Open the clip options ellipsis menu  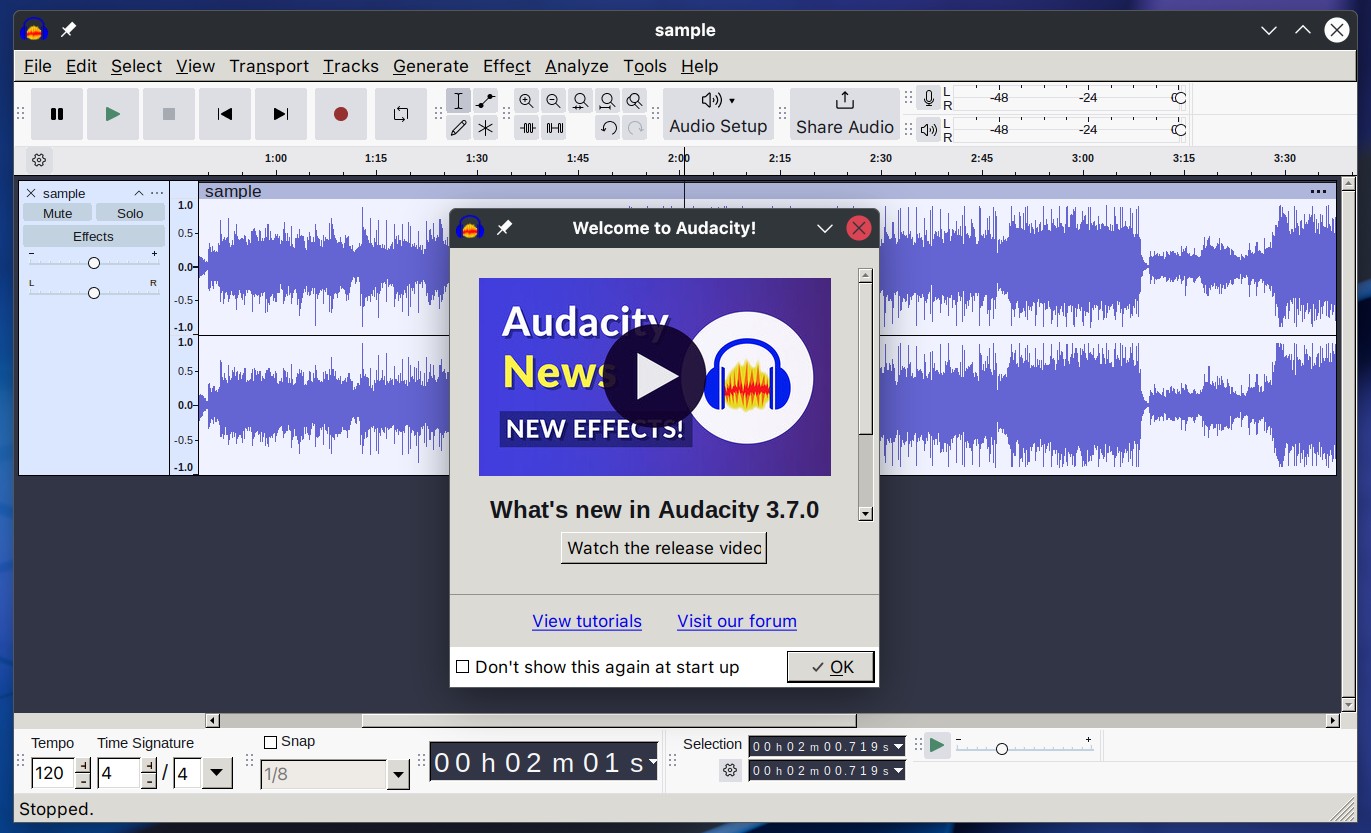click(x=1318, y=191)
